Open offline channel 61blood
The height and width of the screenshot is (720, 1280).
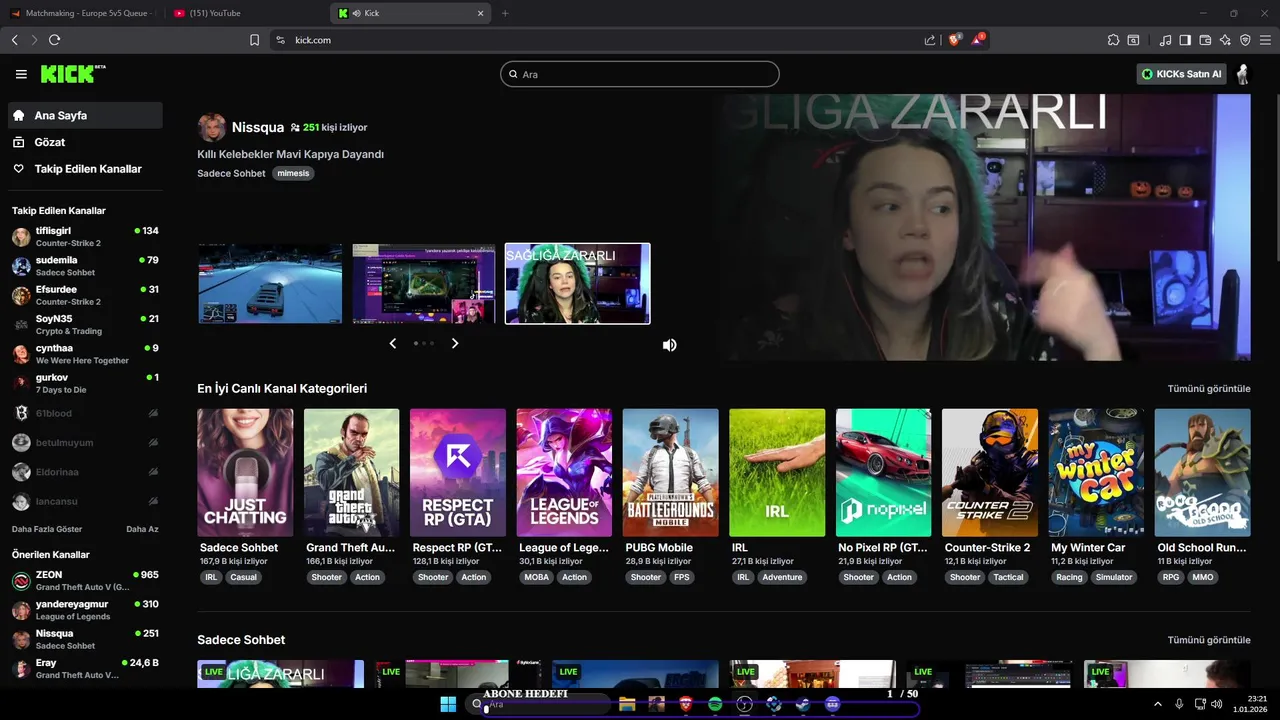[x=84, y=413]
